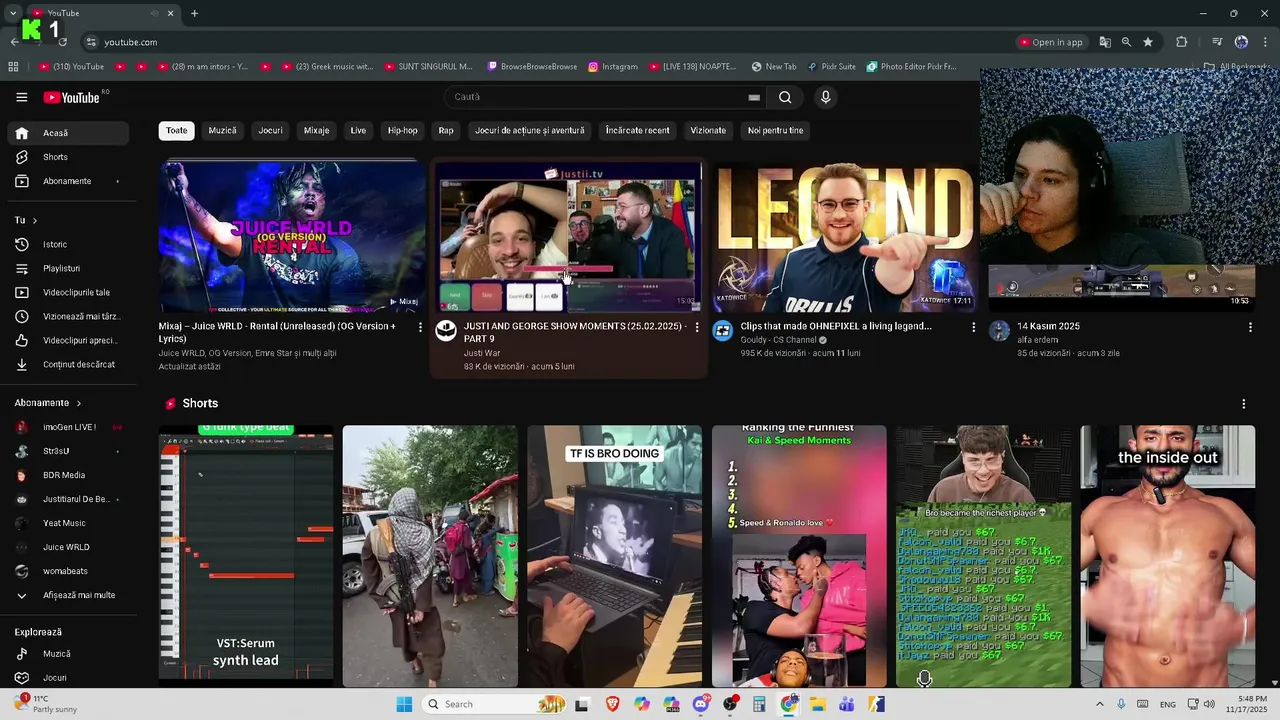Open the YouTube hamburger guide menu

pos(21,97)
